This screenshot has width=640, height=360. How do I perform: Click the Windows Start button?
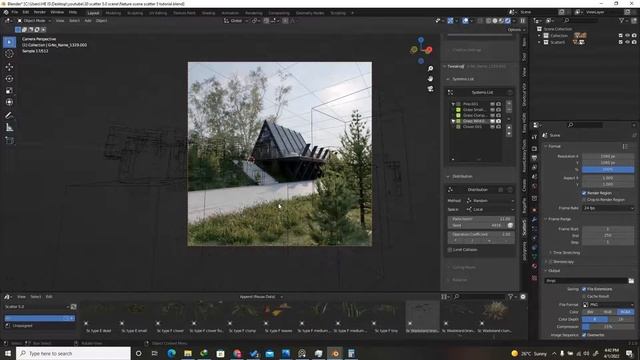tap(8, 353)
